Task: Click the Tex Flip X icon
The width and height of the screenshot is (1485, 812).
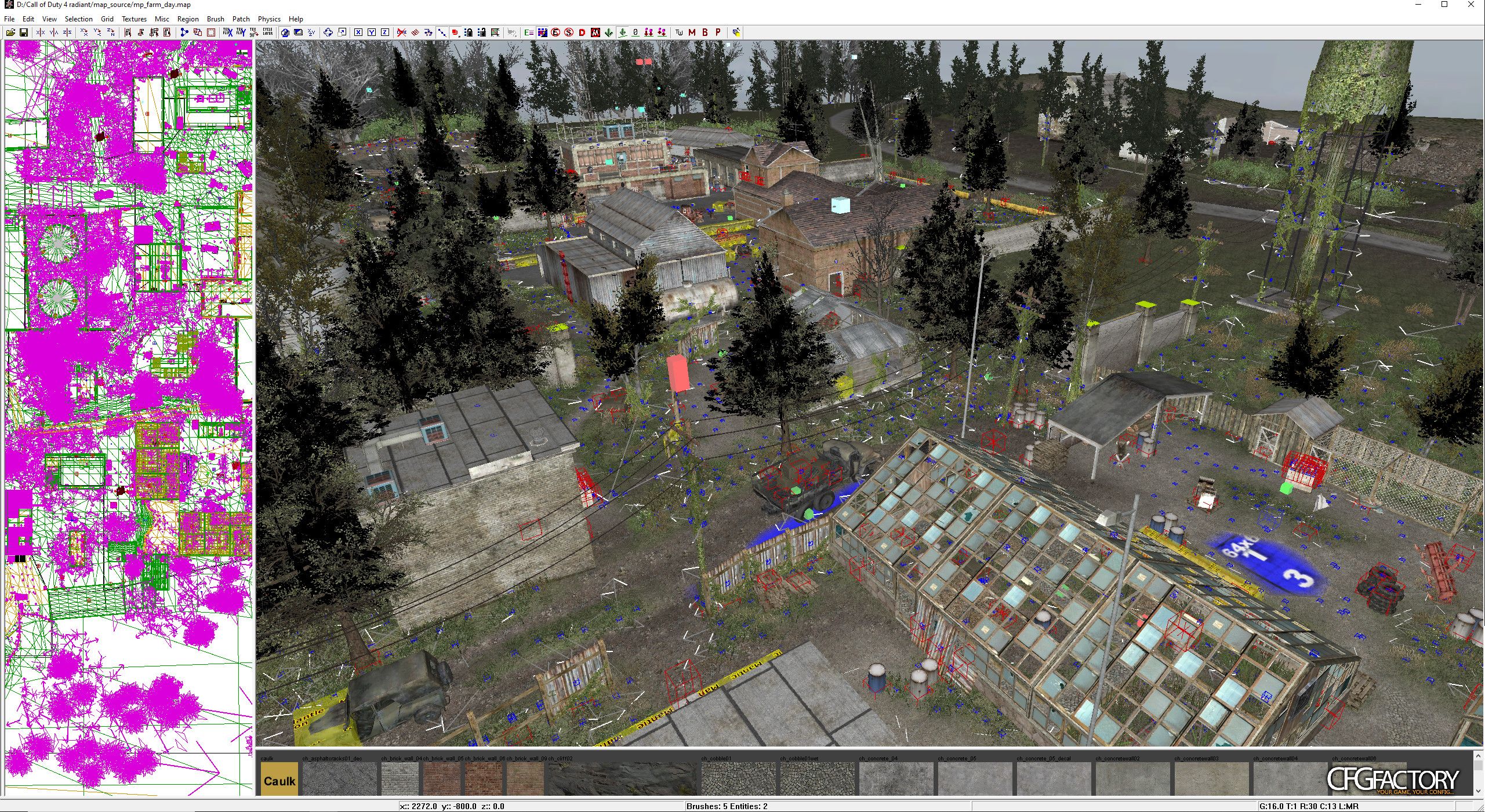Action: click(x=228, y=32)
